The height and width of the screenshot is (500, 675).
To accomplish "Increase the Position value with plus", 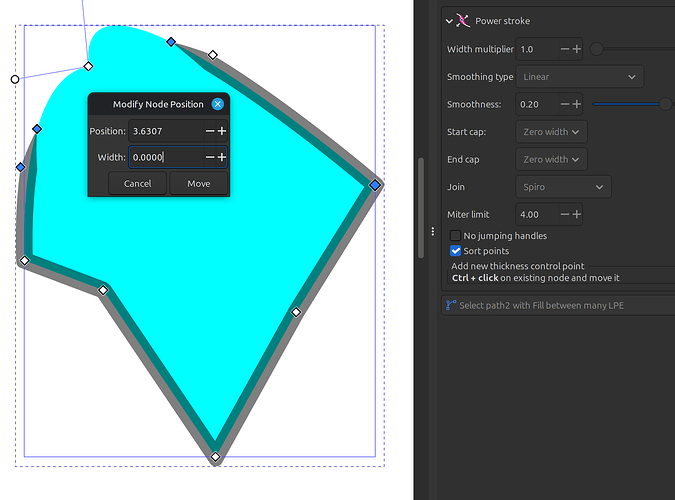I will (222, 131).
